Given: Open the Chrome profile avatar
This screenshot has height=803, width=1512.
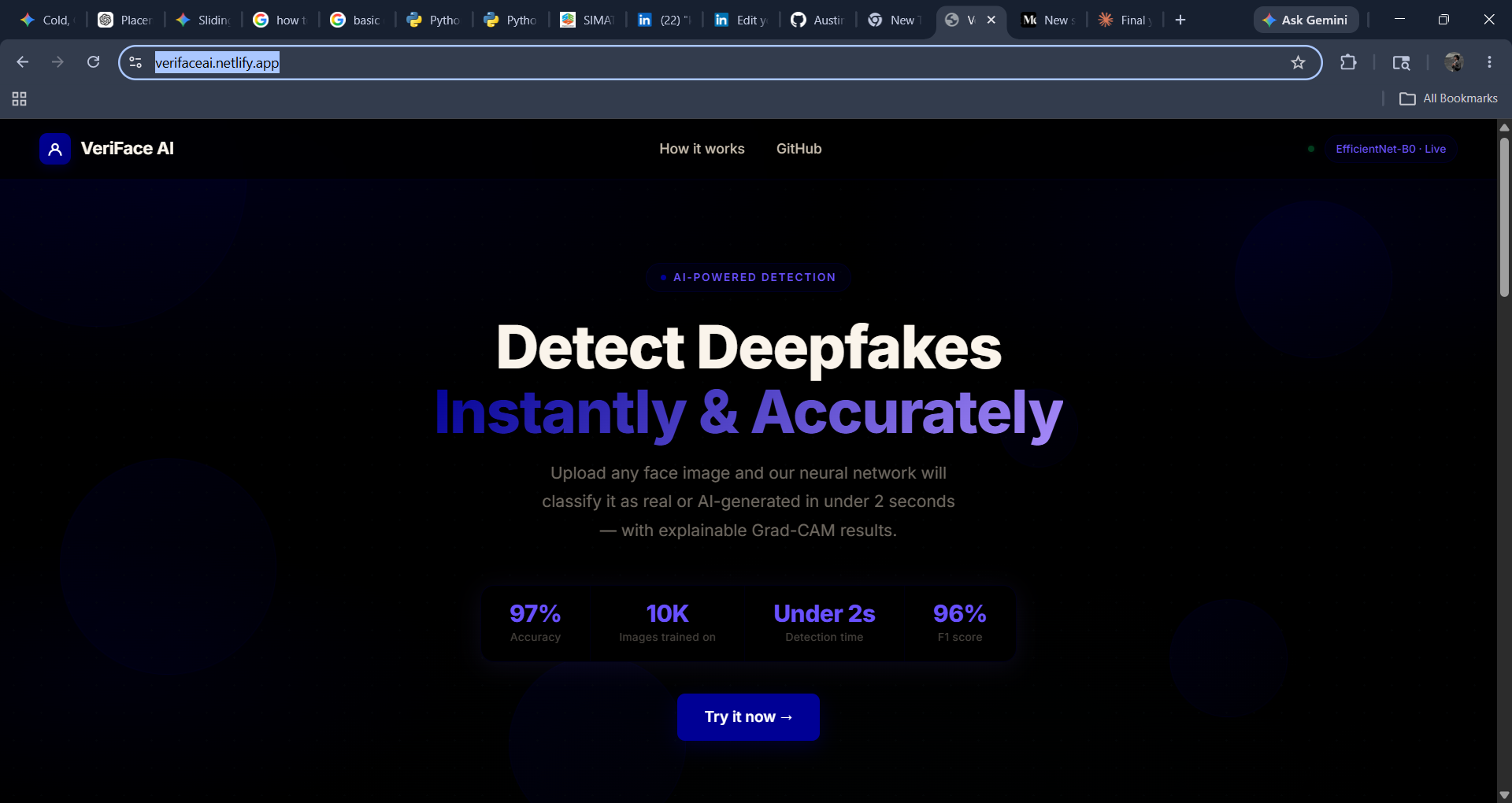Looking at the screenshot, I should (x=1454, y=62).
